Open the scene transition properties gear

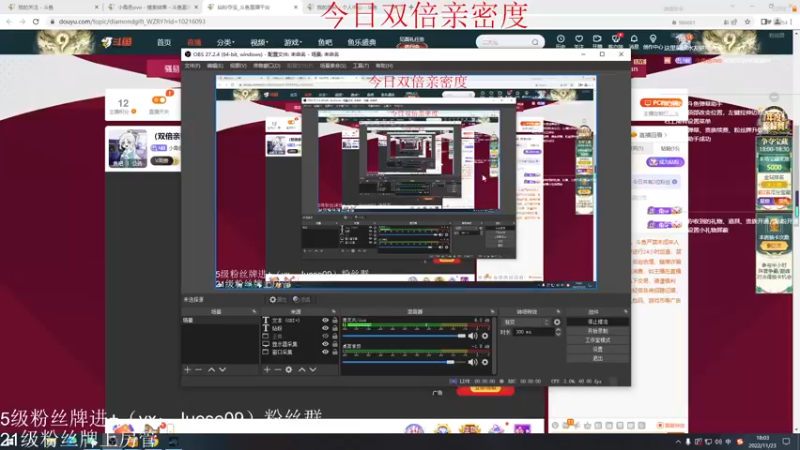tap(557, 322)
